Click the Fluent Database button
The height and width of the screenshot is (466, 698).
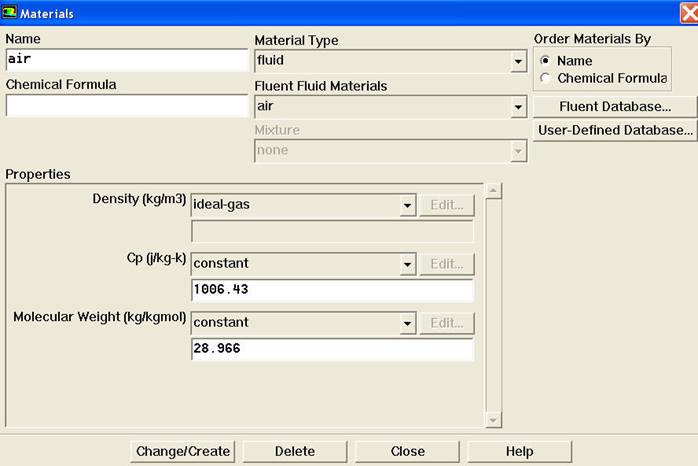point(614,106)
